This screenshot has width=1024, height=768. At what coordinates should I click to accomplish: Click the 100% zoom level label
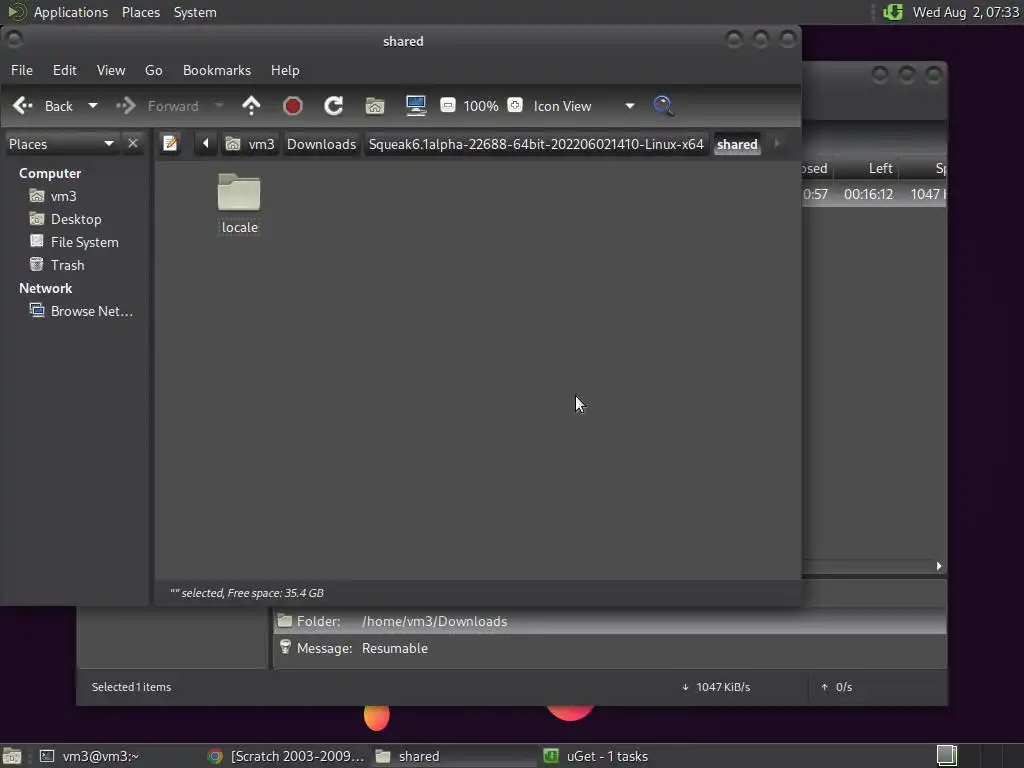481,106
